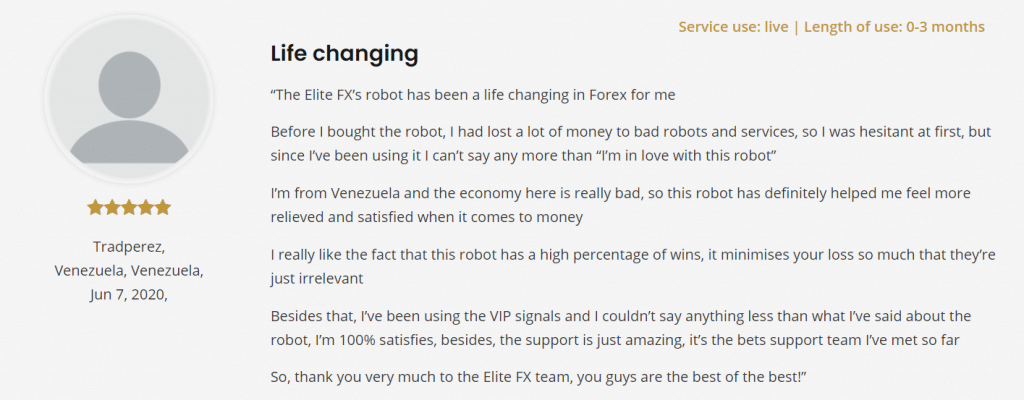Click the opening sentence about Elite FX's robot
Image resolution: width=1024 pixels, height=400 pixels.
pyautogui.click(x=473, y=95)
